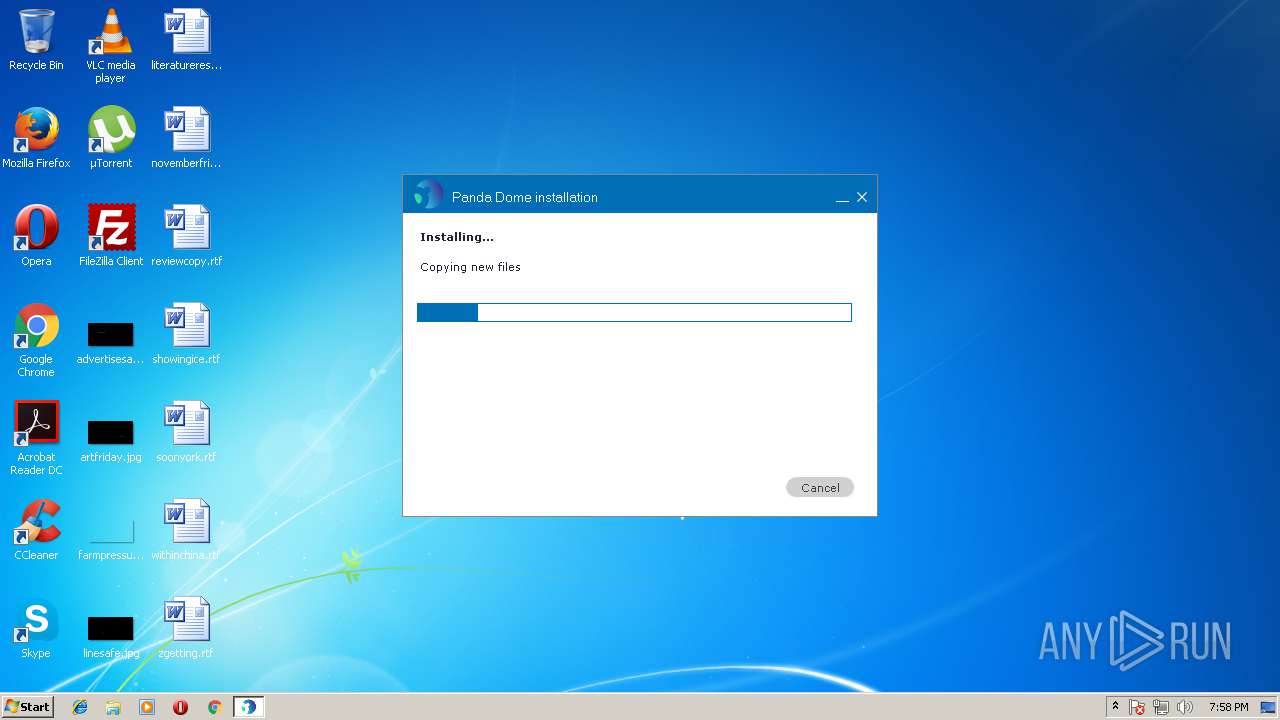Viewport: 1280px width, 720px height.
Task: Show hidden system tray icons
Action: point(1115,707)
